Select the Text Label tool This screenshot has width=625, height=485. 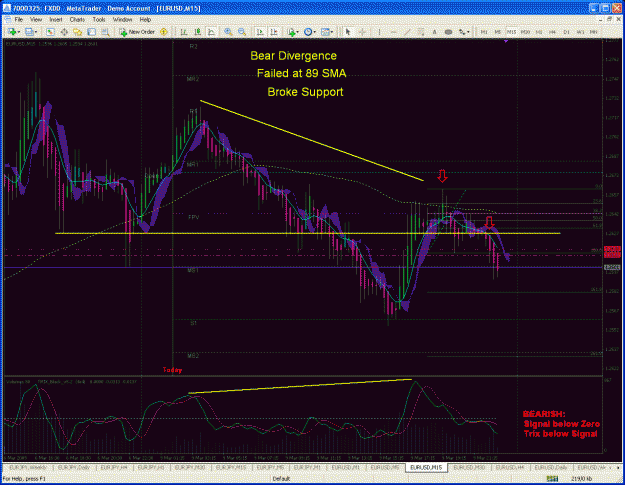448,32
